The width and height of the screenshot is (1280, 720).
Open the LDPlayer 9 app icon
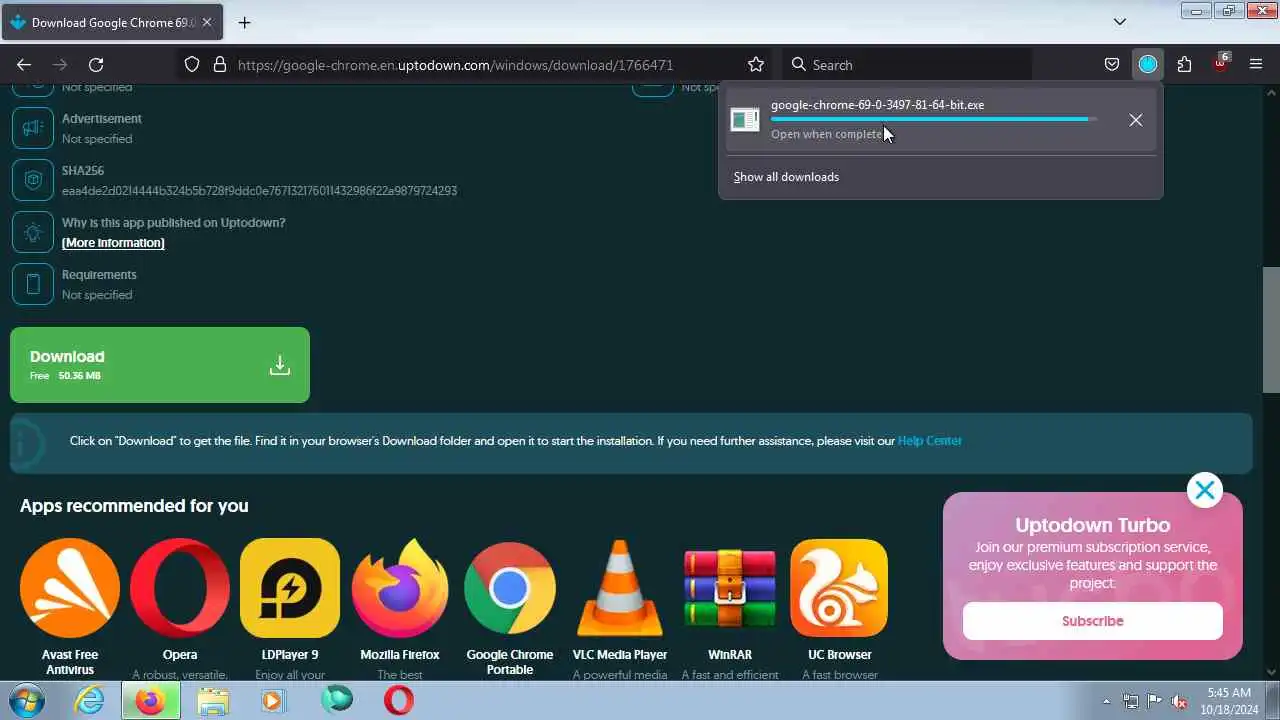pyautogui.click(x=290, y=588)
